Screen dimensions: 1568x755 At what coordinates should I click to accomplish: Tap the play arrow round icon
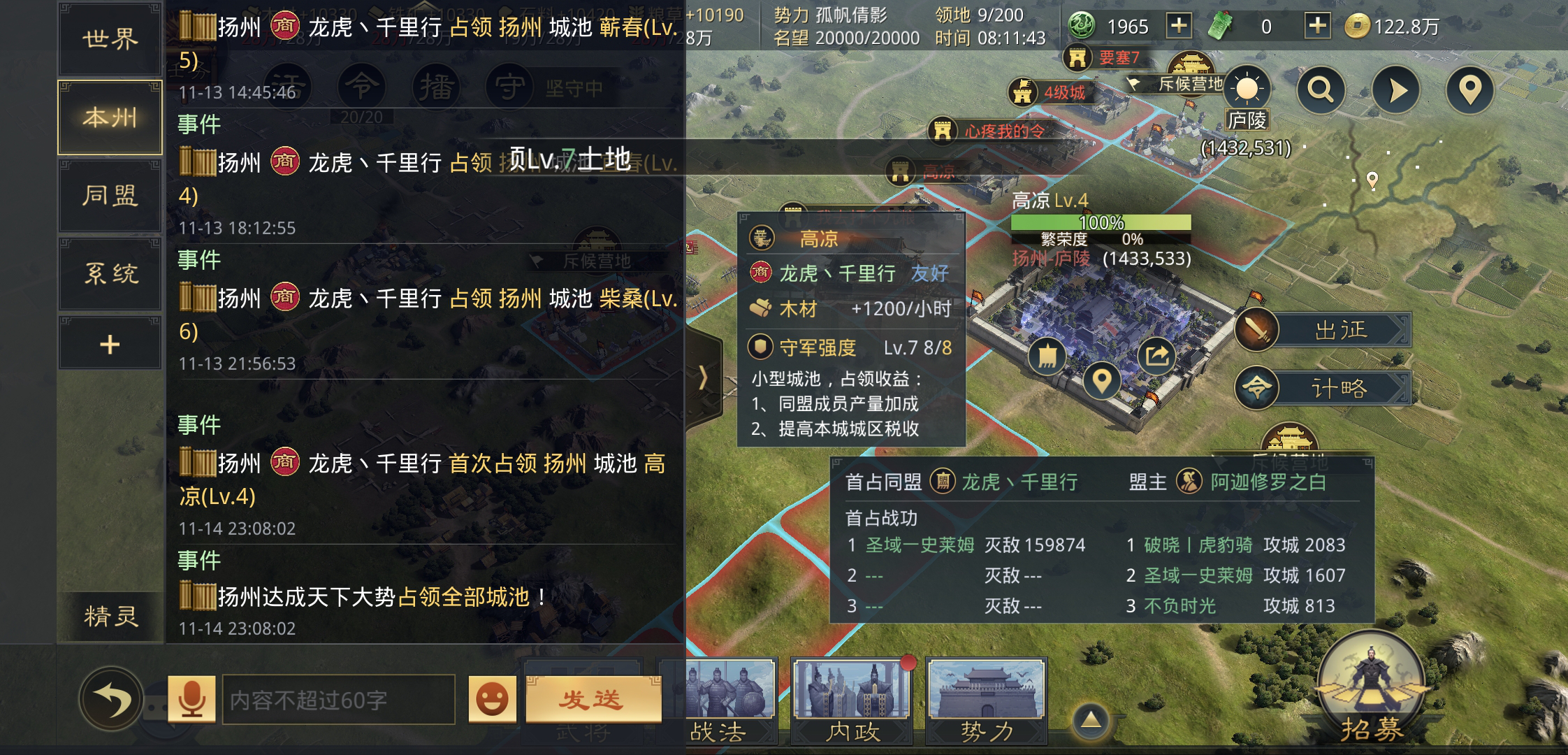click(x=1395, y=90)
